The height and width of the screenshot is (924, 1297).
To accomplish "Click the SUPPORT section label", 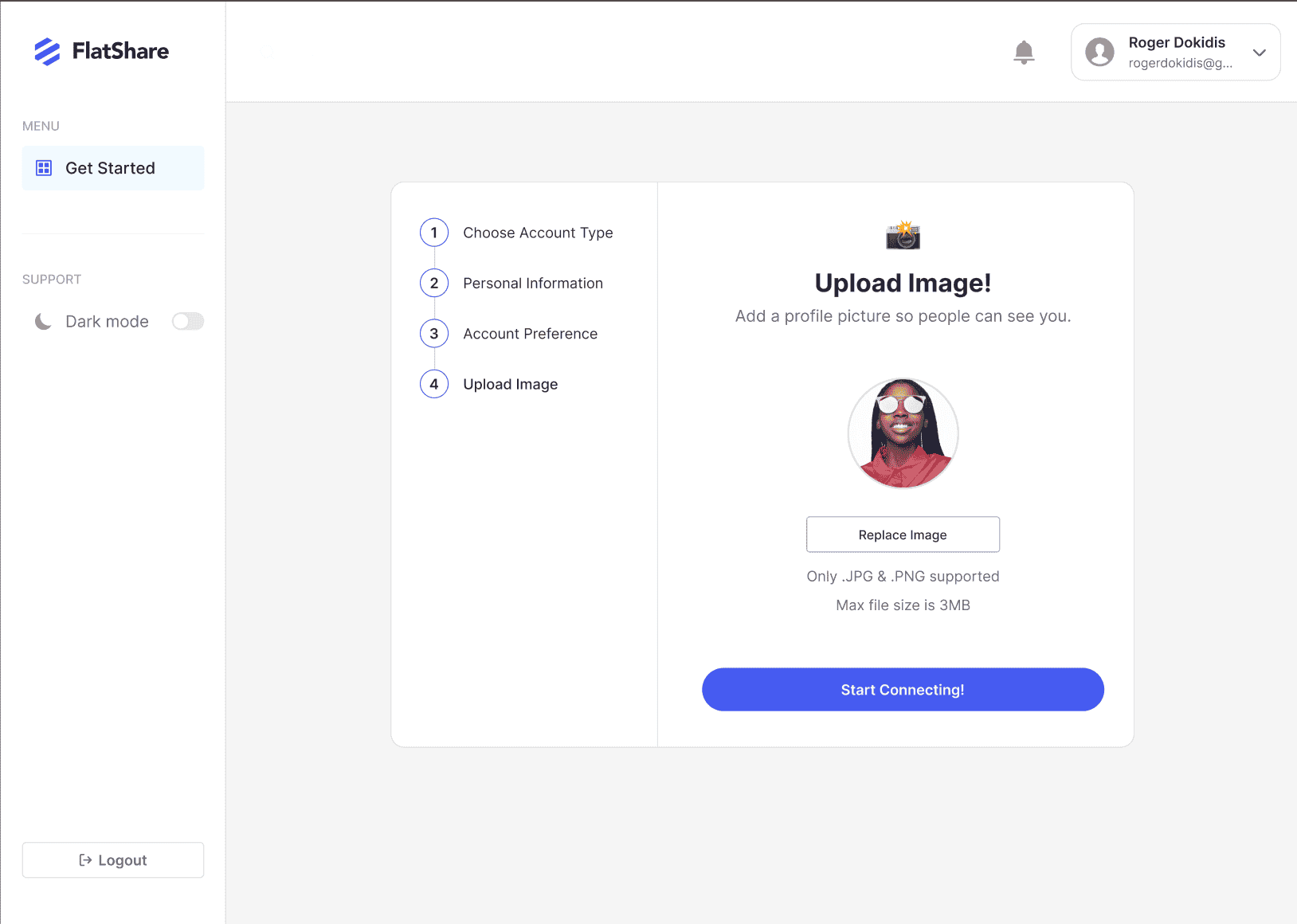I will pos(52,280).
